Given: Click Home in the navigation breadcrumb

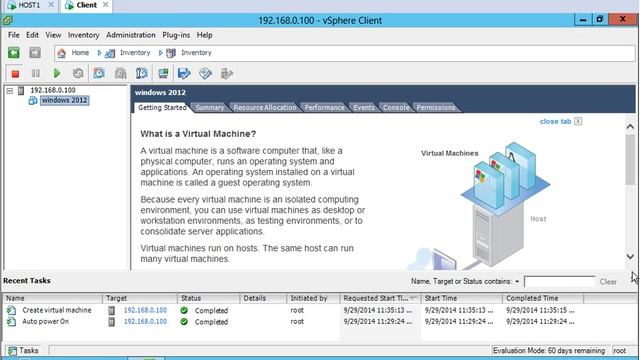Looking at the screenshot, I should click(x=80, y=53).
